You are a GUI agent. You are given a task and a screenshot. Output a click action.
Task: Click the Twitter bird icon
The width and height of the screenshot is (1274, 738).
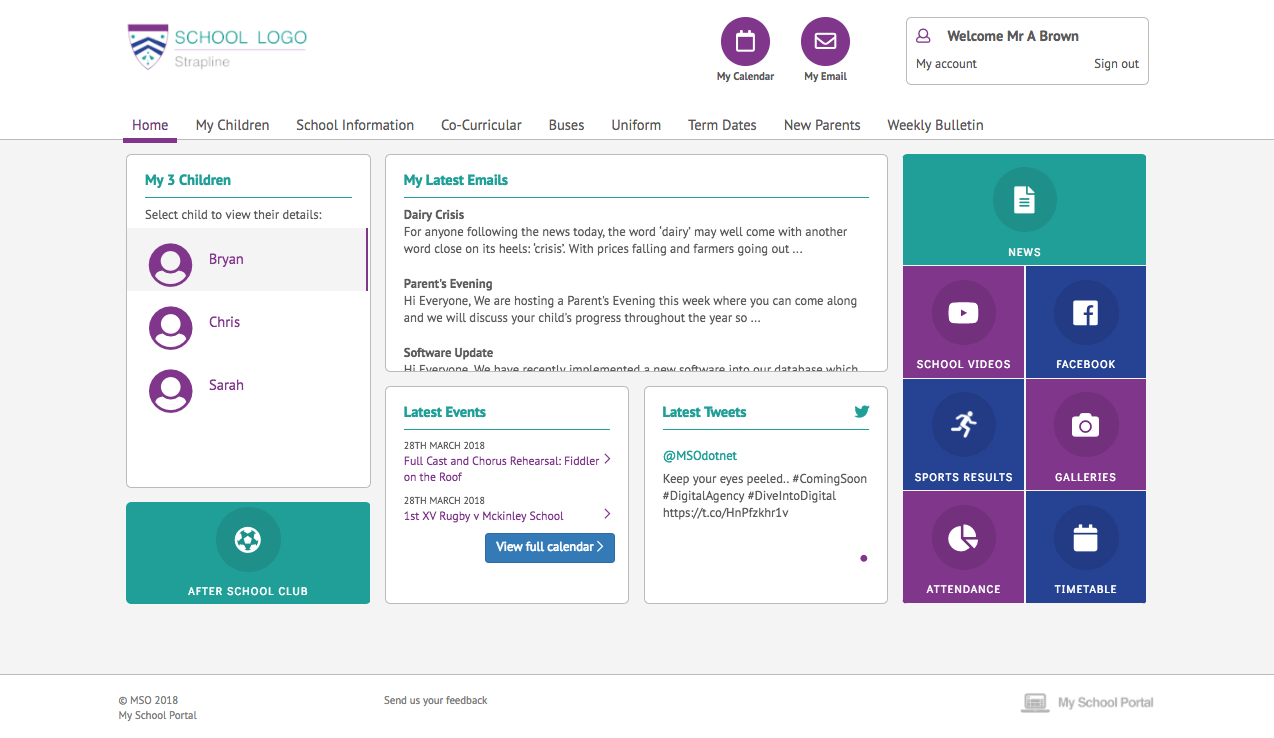pos(861,411)
